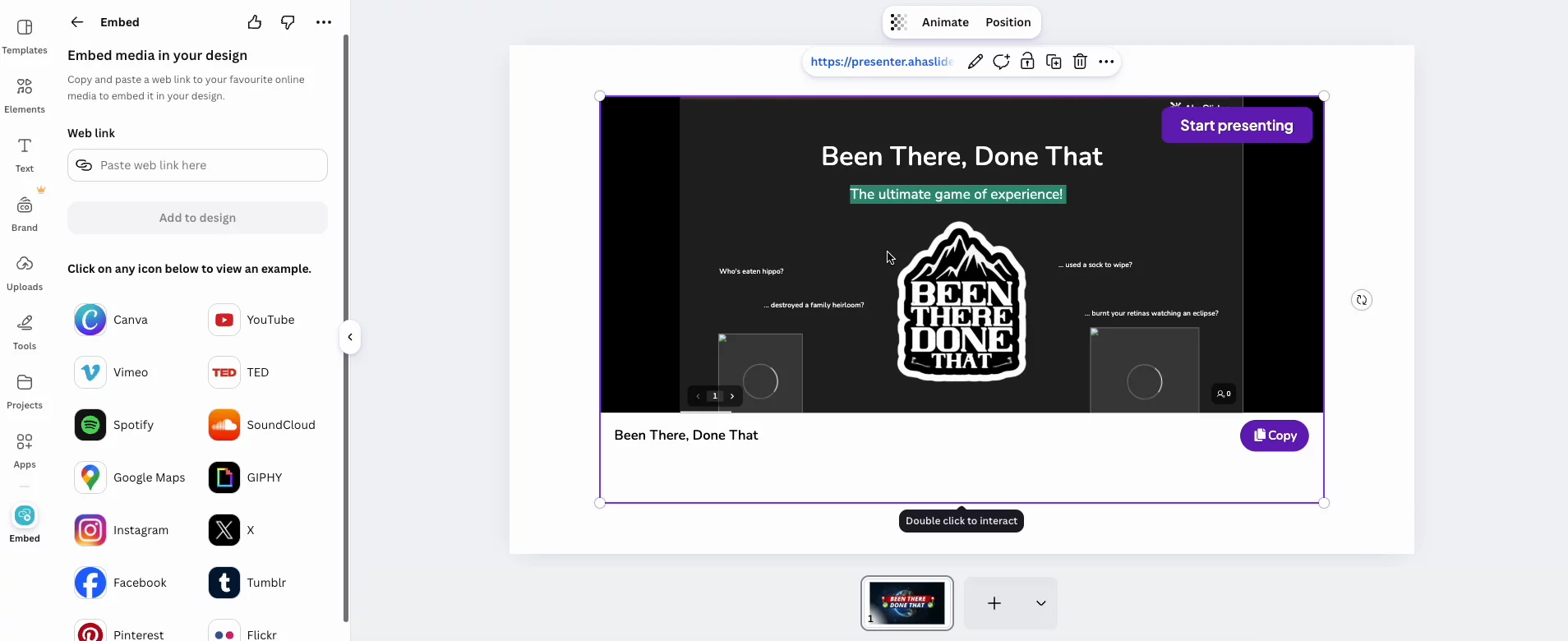Click the Embed panel vertical scrollbar
Screen dimensions: 1568x641
(x=346, y=329)
